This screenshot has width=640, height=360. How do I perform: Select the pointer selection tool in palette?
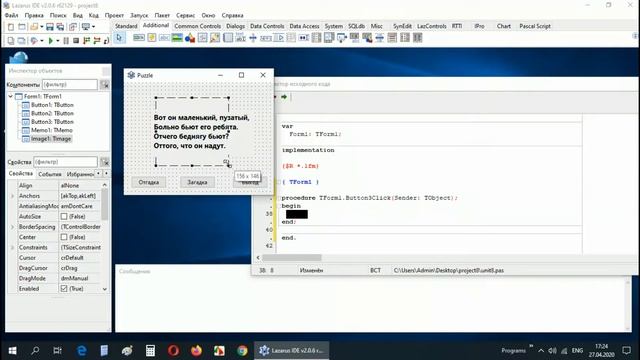click(119, 38)
